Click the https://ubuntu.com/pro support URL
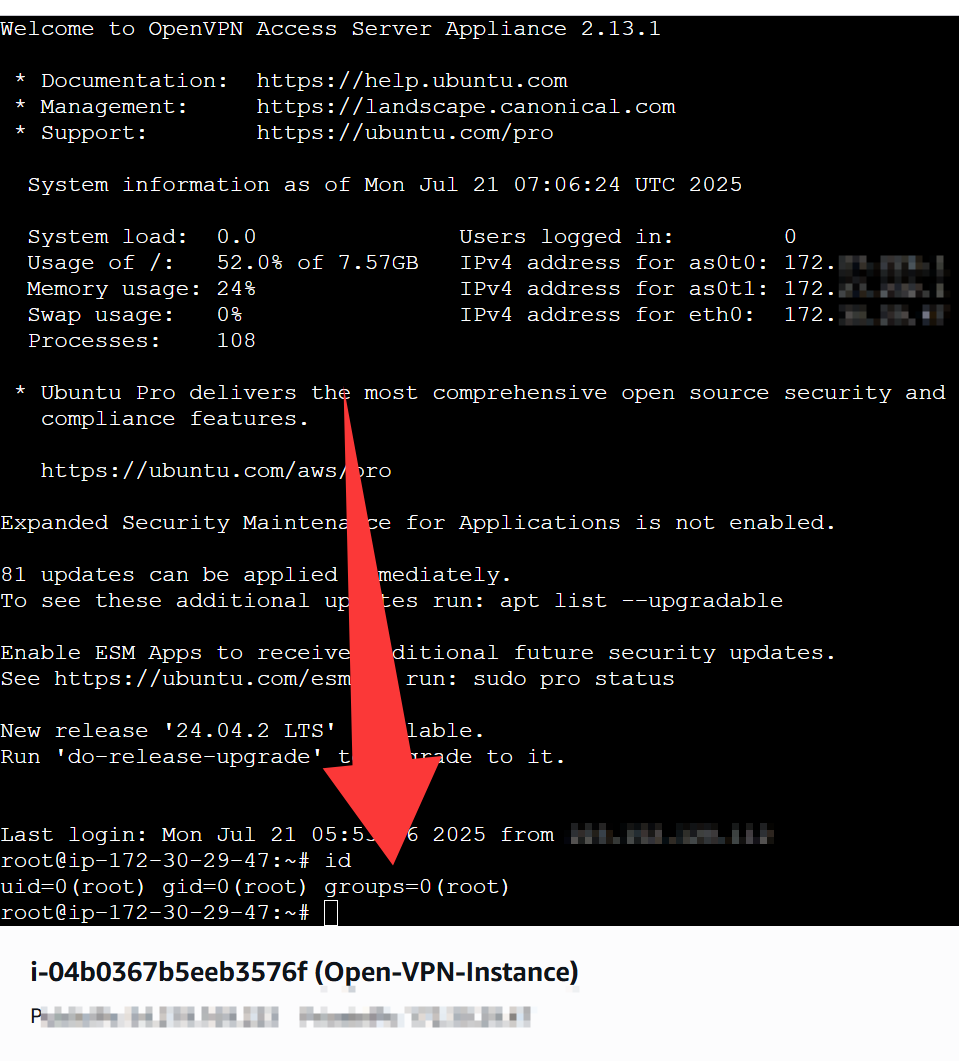This screenshot has height=1061, width=959. [405, 133]
